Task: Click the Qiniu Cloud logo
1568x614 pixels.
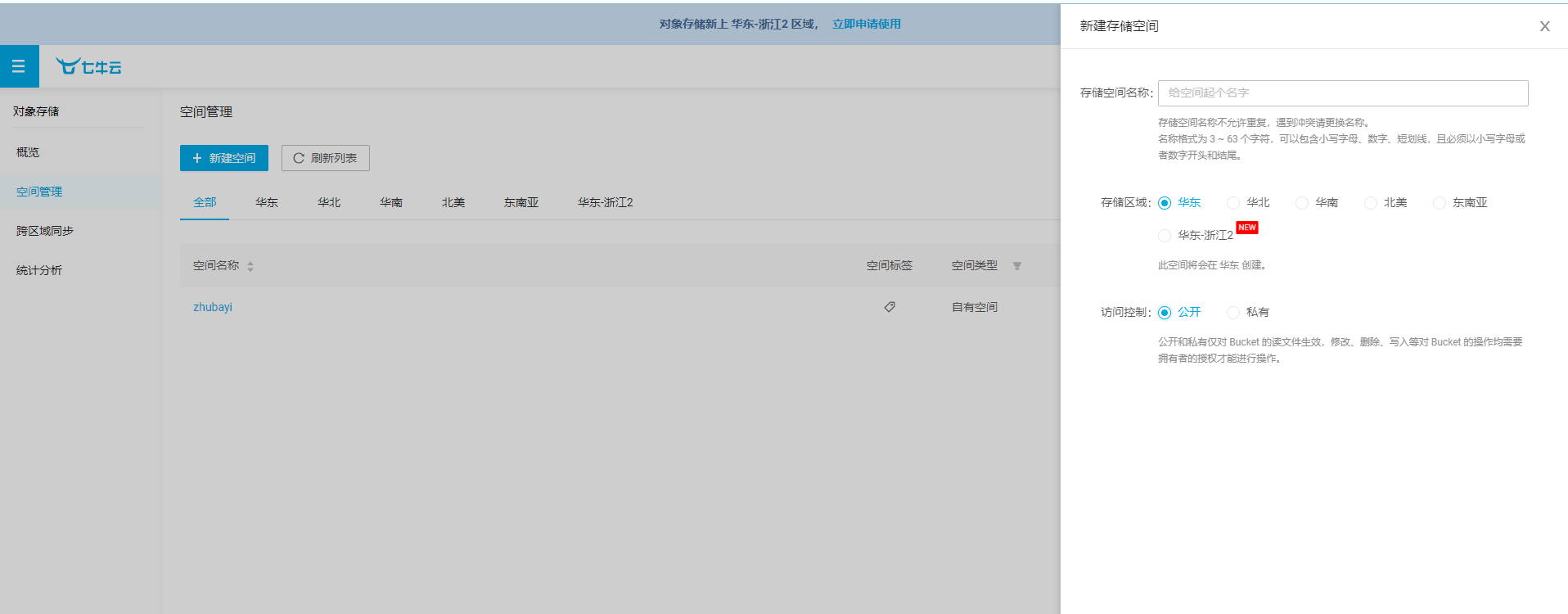Action: pos(88,66)
